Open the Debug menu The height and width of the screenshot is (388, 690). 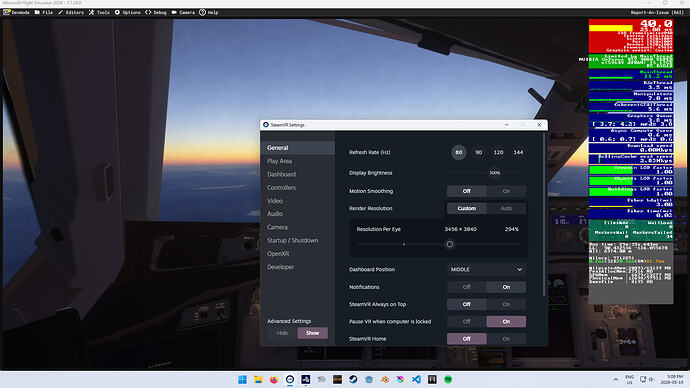[x=160, y=12]
